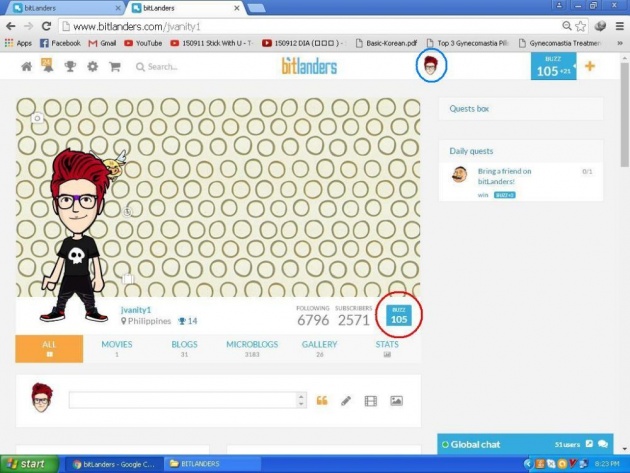The height and width of the screenshot is (473, 630).
Task: Click the picture upload image icon
Action: click(x=396, y=401)
